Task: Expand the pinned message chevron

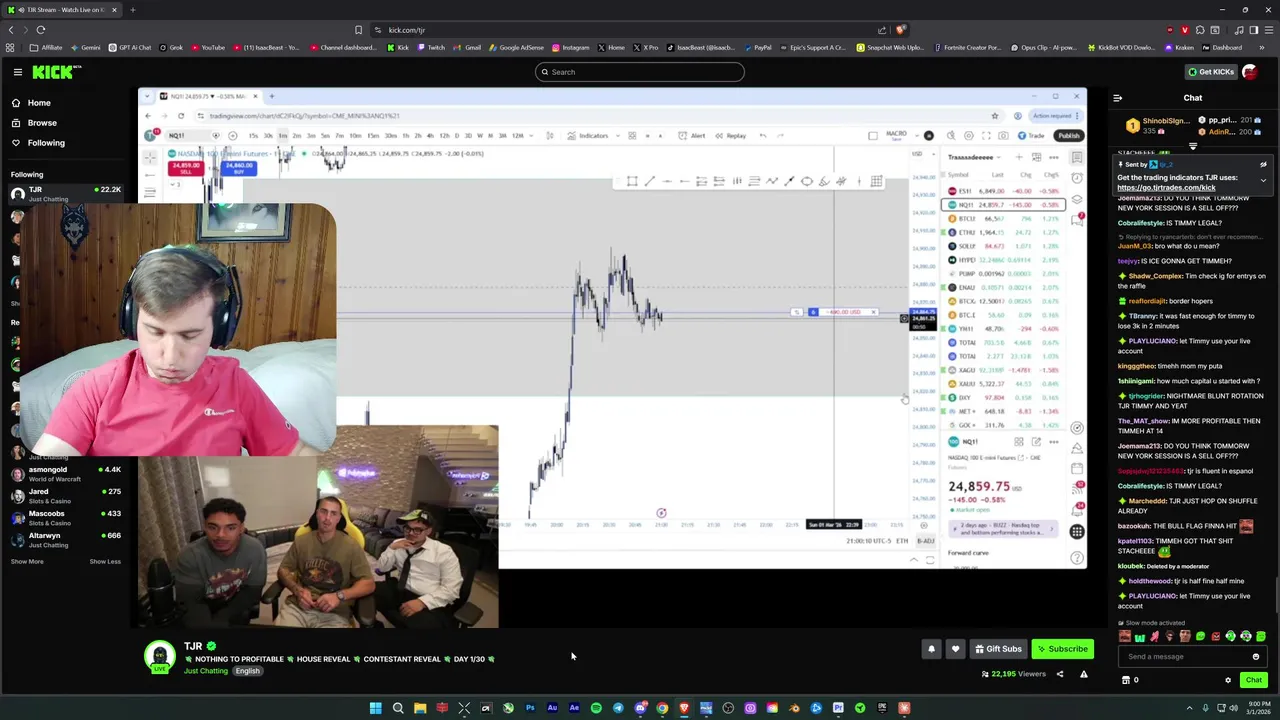Action: (1263, 181)
